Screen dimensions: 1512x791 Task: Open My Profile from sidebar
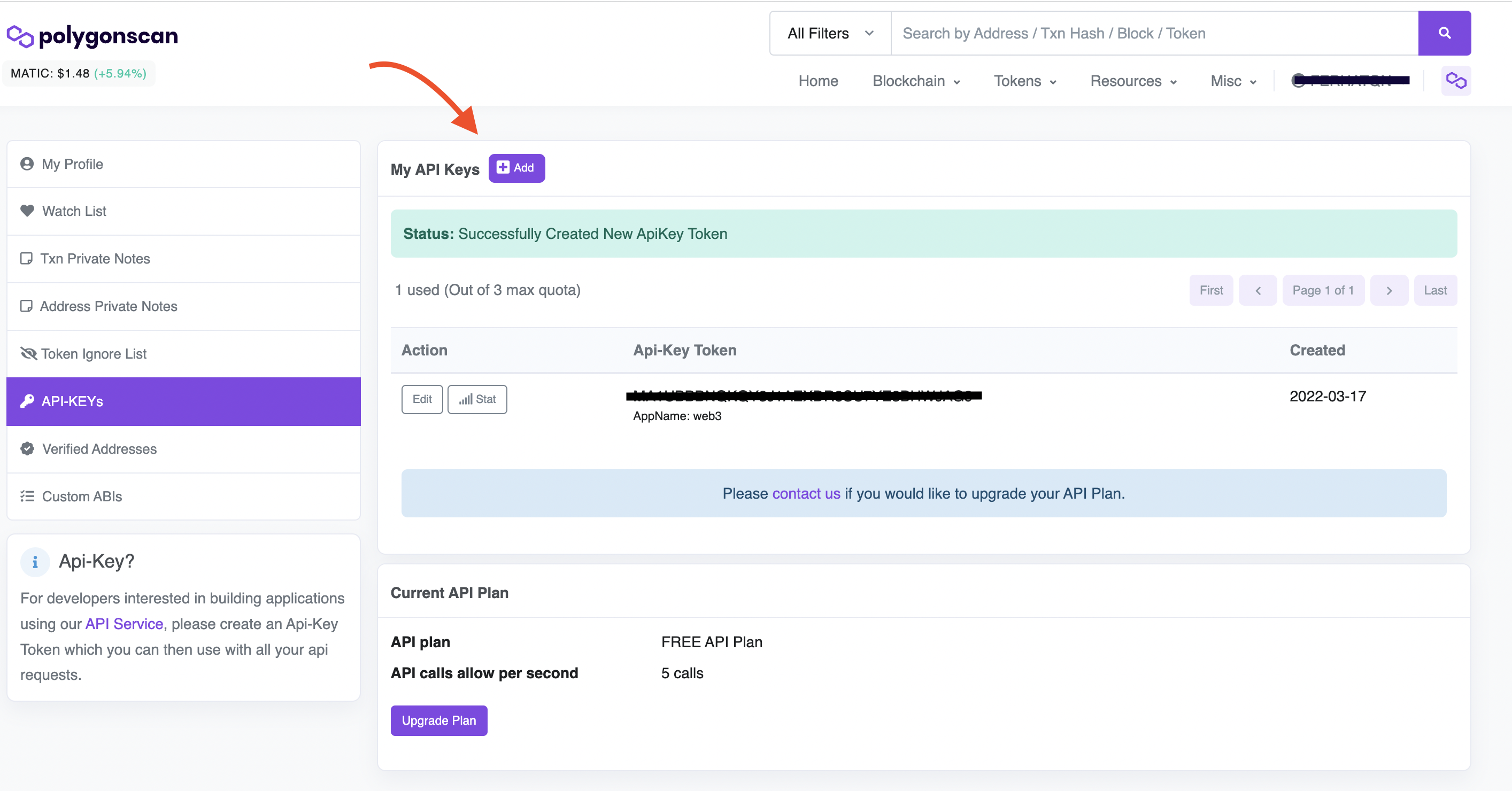click(72, 164)
